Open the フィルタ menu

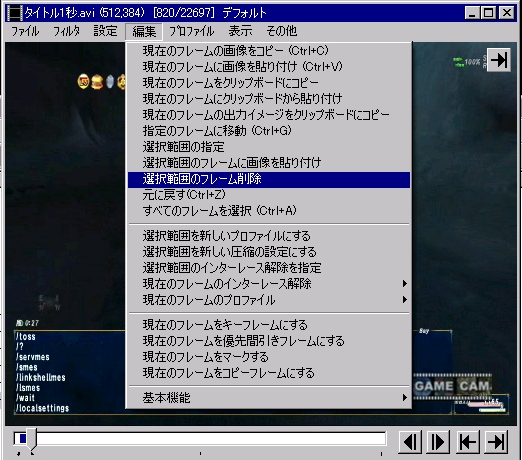tap(66, 31)
